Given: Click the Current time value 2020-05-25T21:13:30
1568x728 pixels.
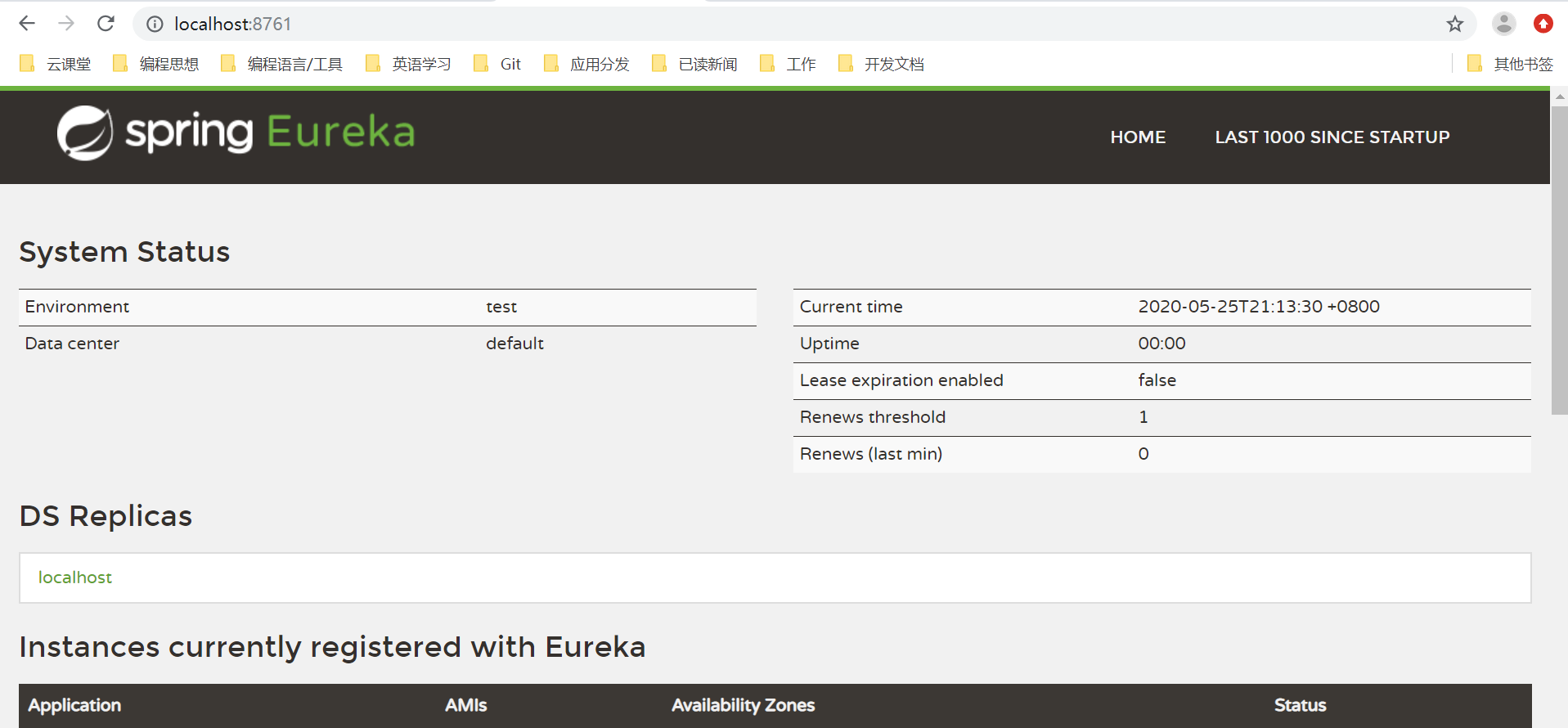Looking at the screenshot, I should pos(1259,307).
